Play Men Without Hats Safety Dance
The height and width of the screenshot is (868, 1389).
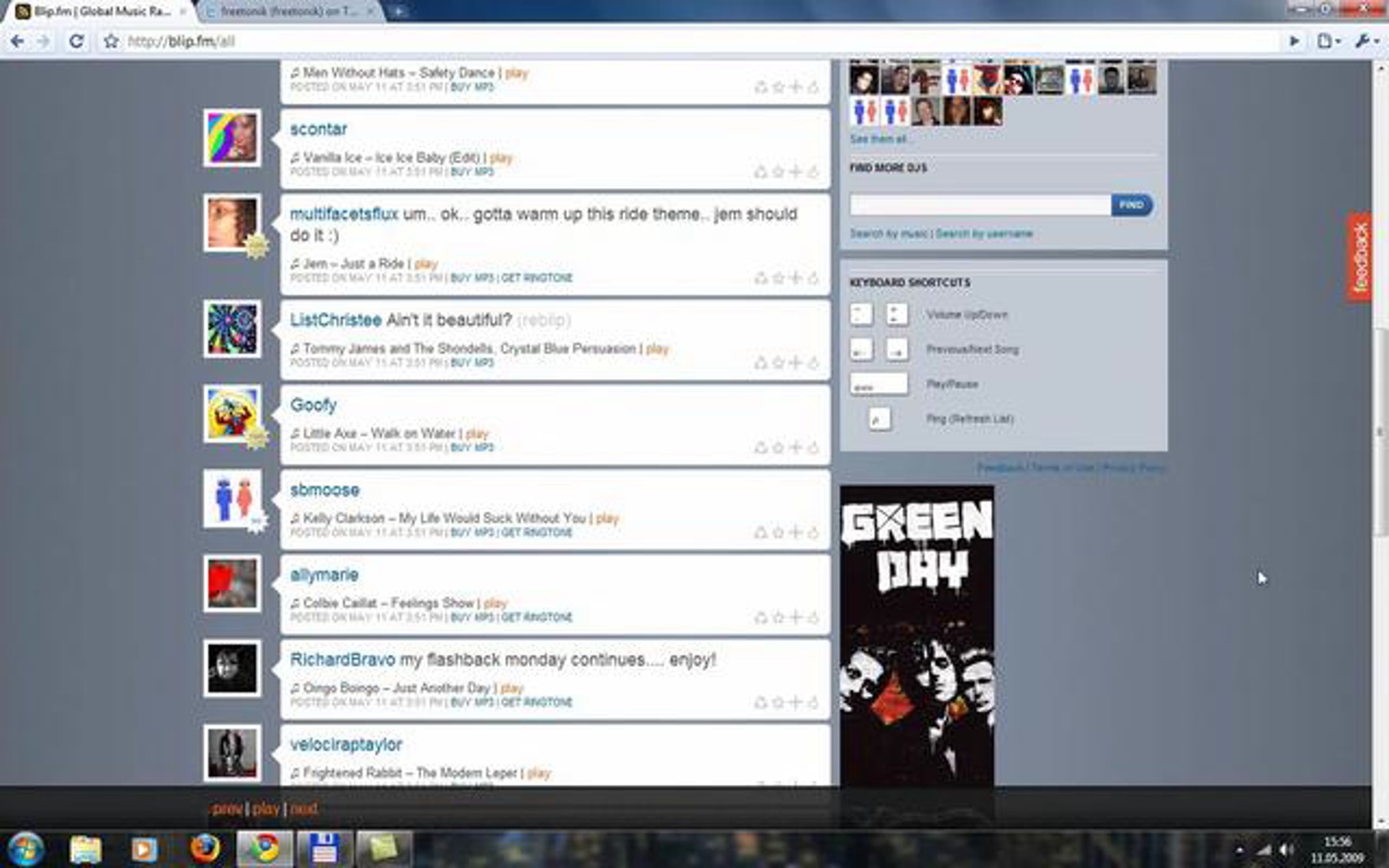[x=516, y=73]
